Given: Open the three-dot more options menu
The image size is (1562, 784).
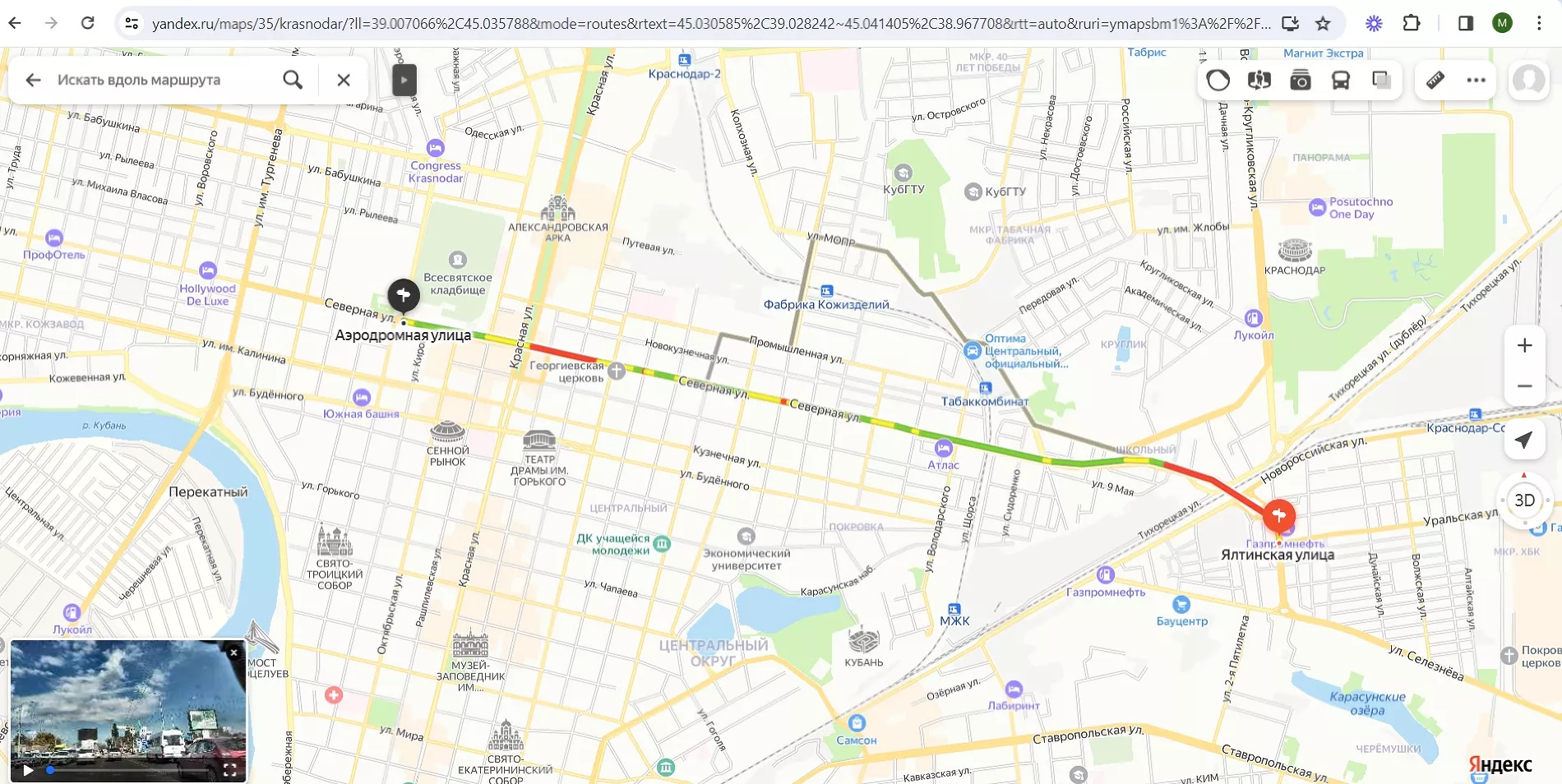Looking at the screenshot, I should [x=1476, y=80].
